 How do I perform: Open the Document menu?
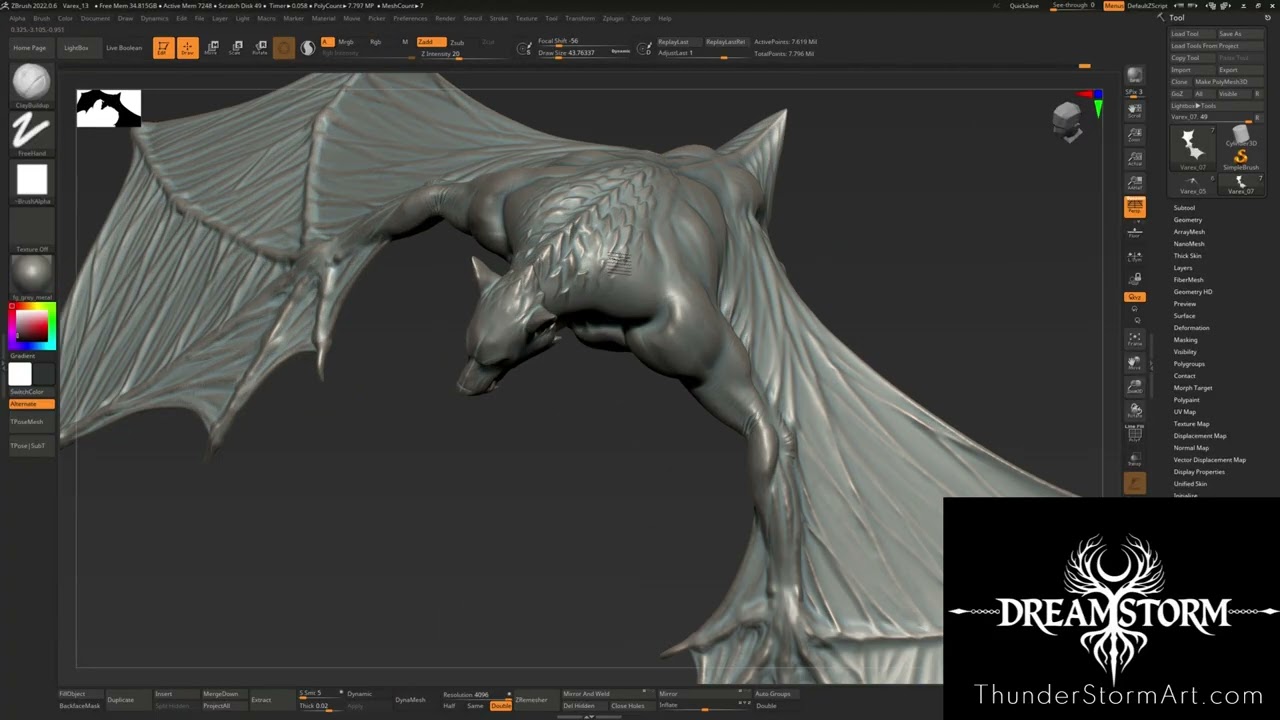95,18
